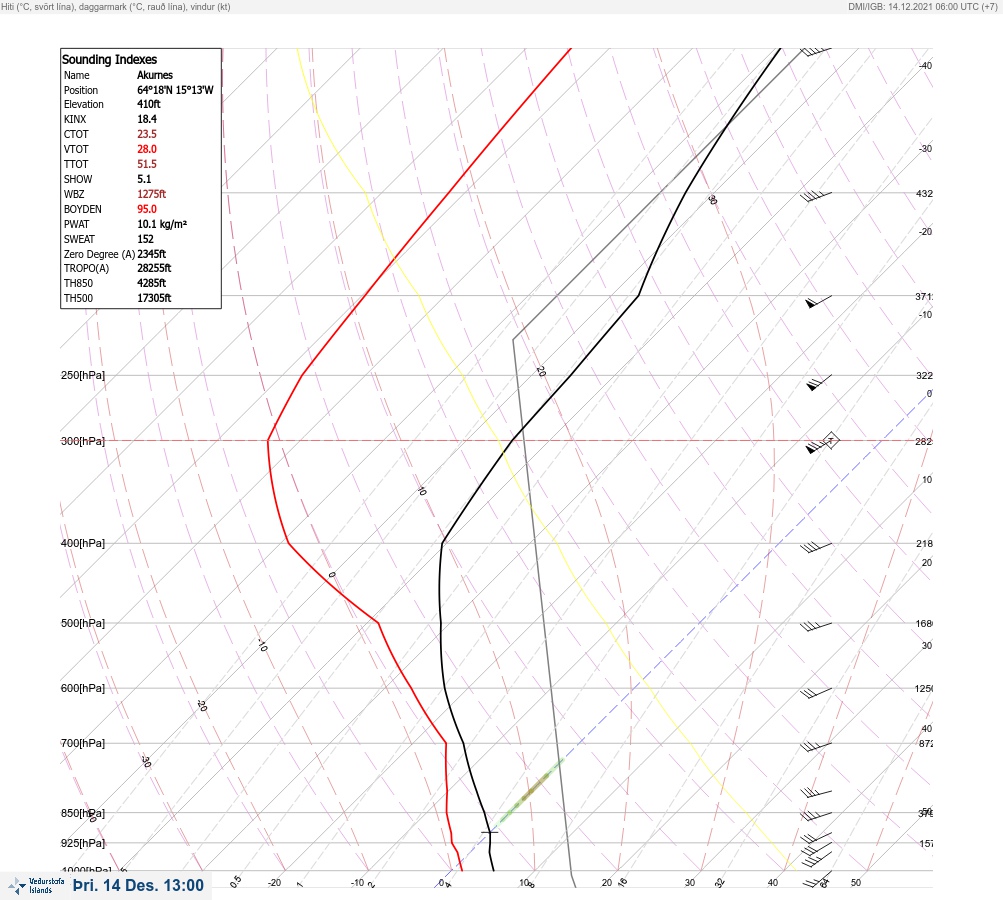Click the 500[hPa] pressure label
1003x900 pixels.
83,623
